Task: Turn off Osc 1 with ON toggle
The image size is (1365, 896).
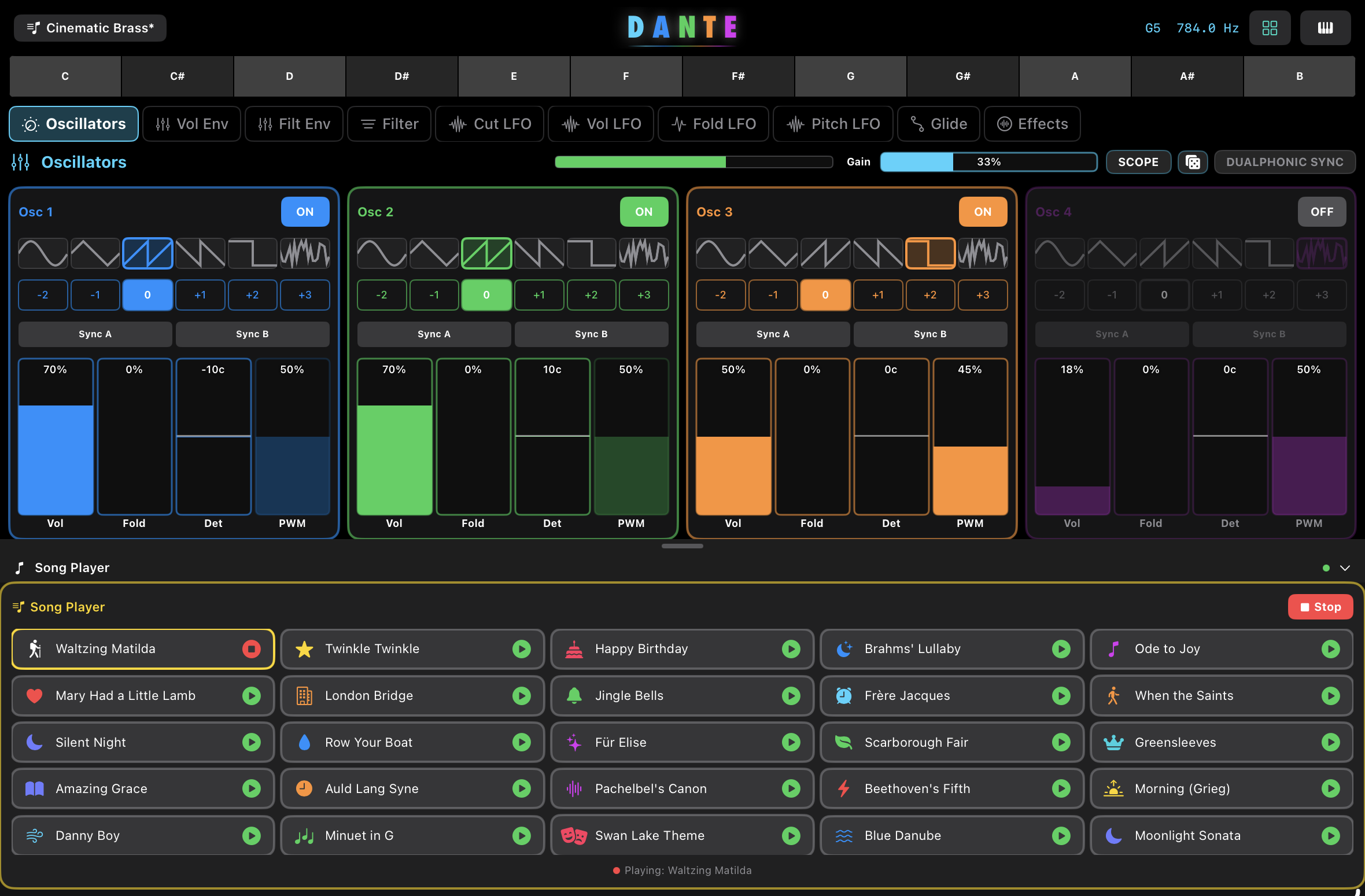Action: pos(305,212)
